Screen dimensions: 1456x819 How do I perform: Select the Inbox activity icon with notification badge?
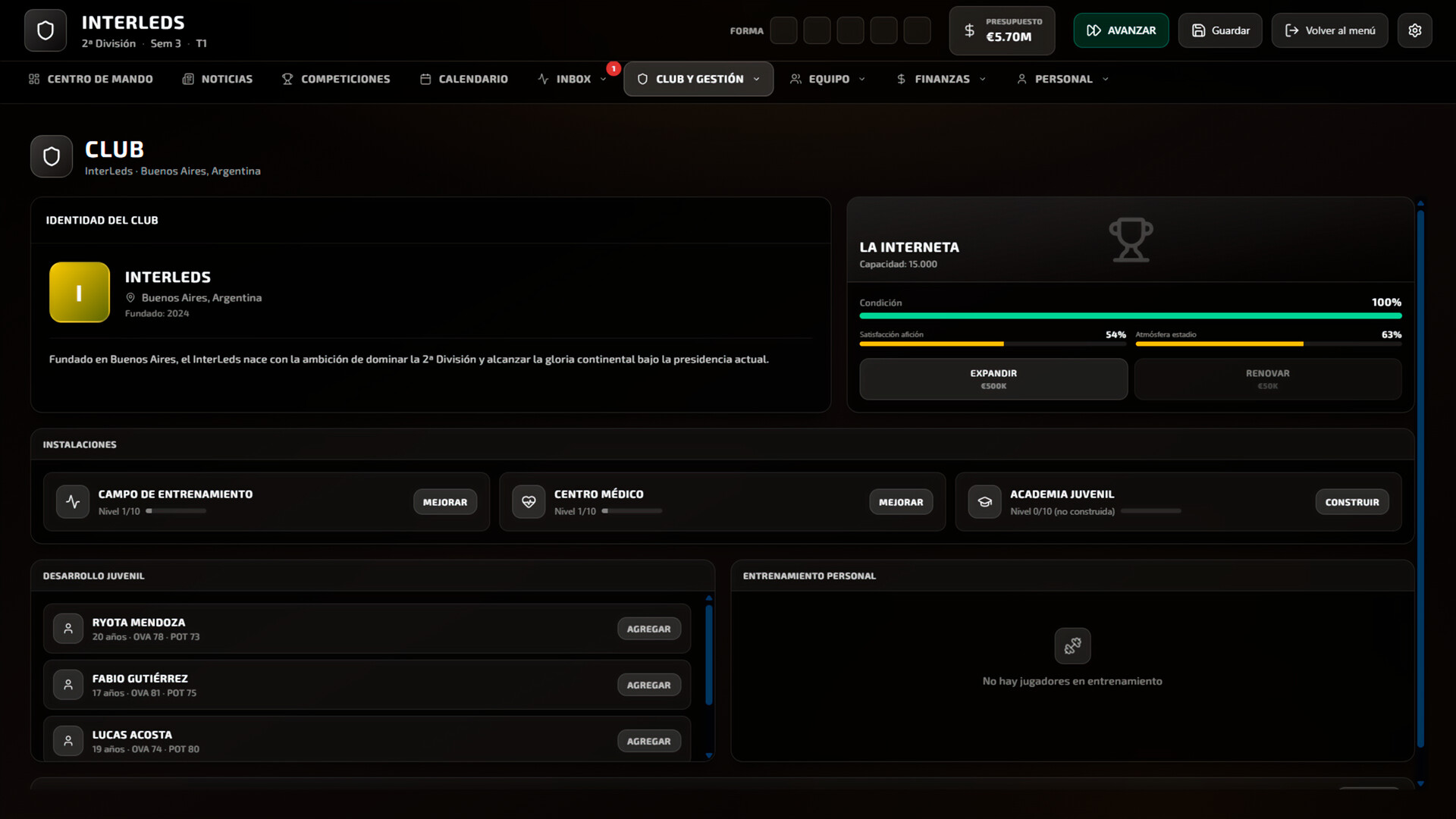click(543, 78)
